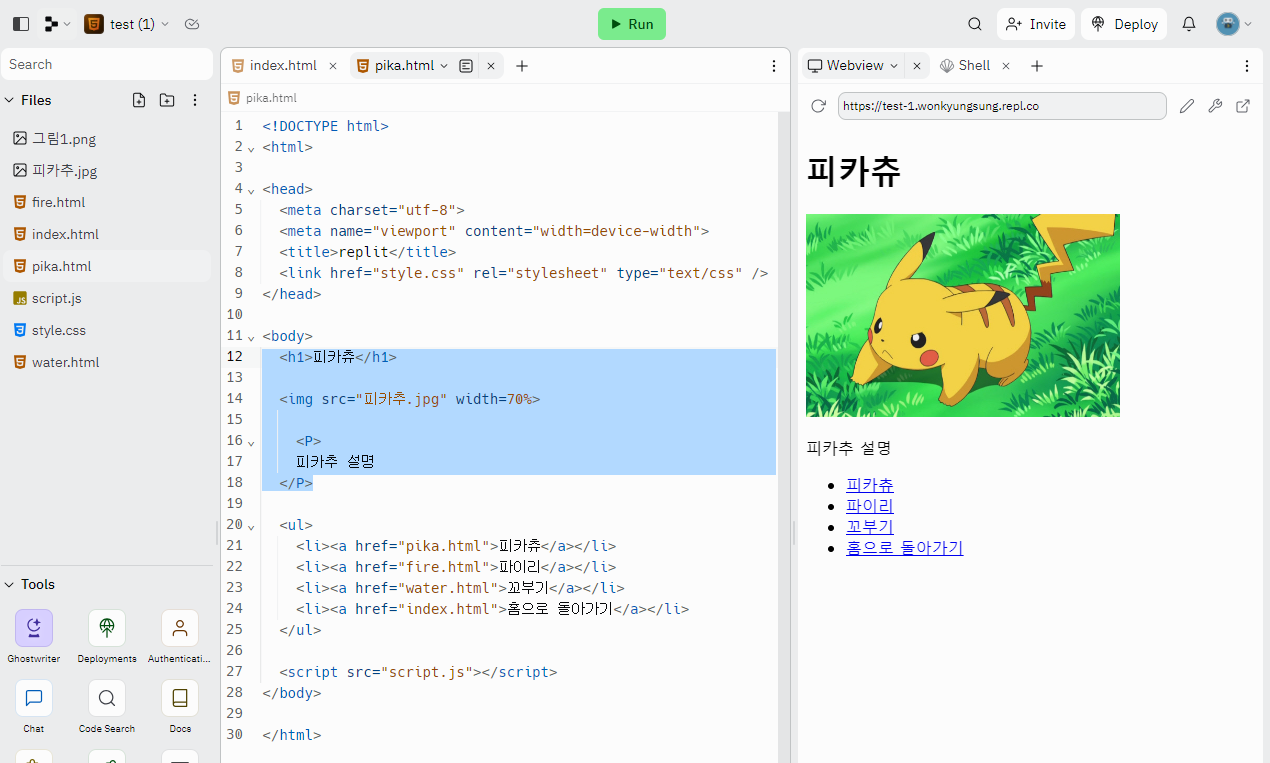This screenshot has height=763, width=1270.
Task: Open the editor pane options menu
Action: [x=774, y=66]
